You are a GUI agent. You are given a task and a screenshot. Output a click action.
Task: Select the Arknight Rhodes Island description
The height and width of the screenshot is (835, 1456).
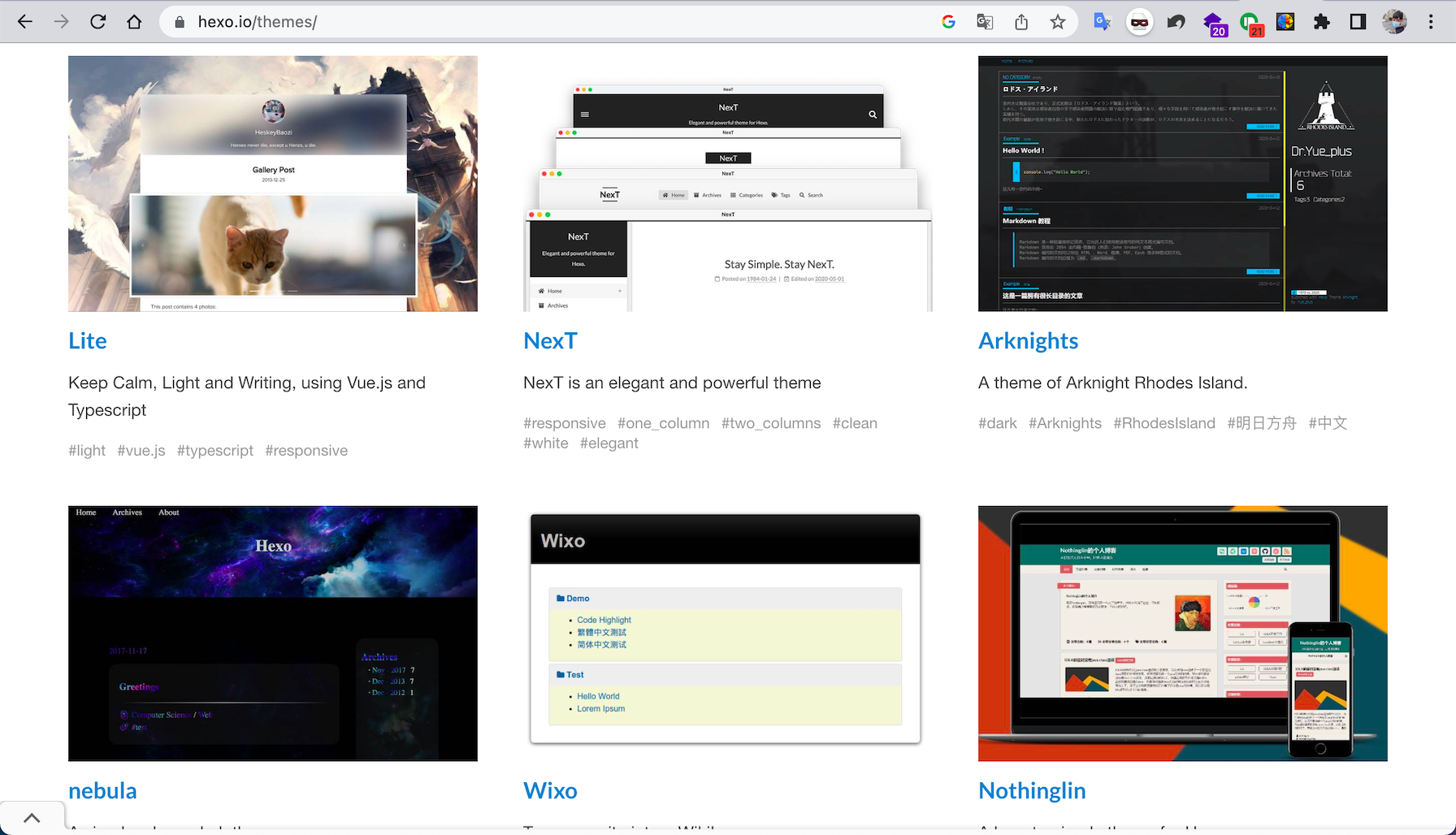[1112, 383]
